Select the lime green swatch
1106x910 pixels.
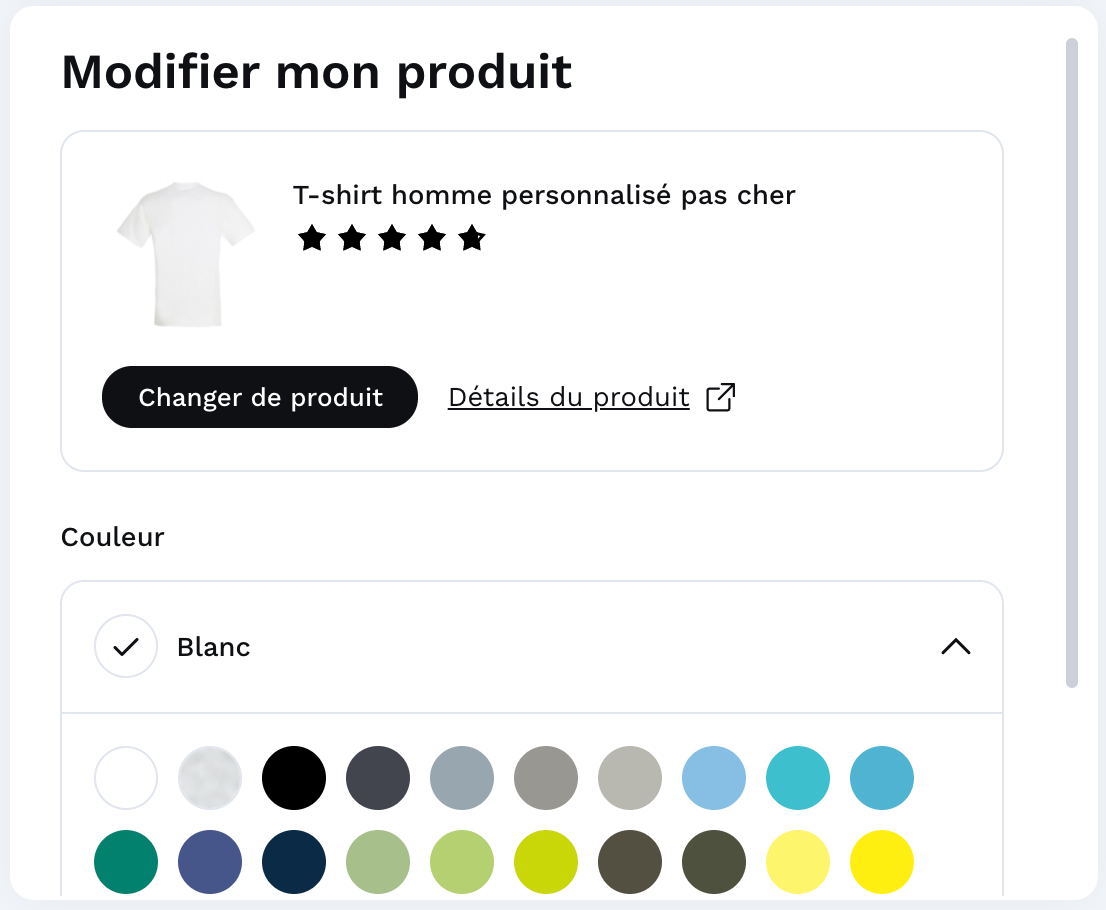546,860
